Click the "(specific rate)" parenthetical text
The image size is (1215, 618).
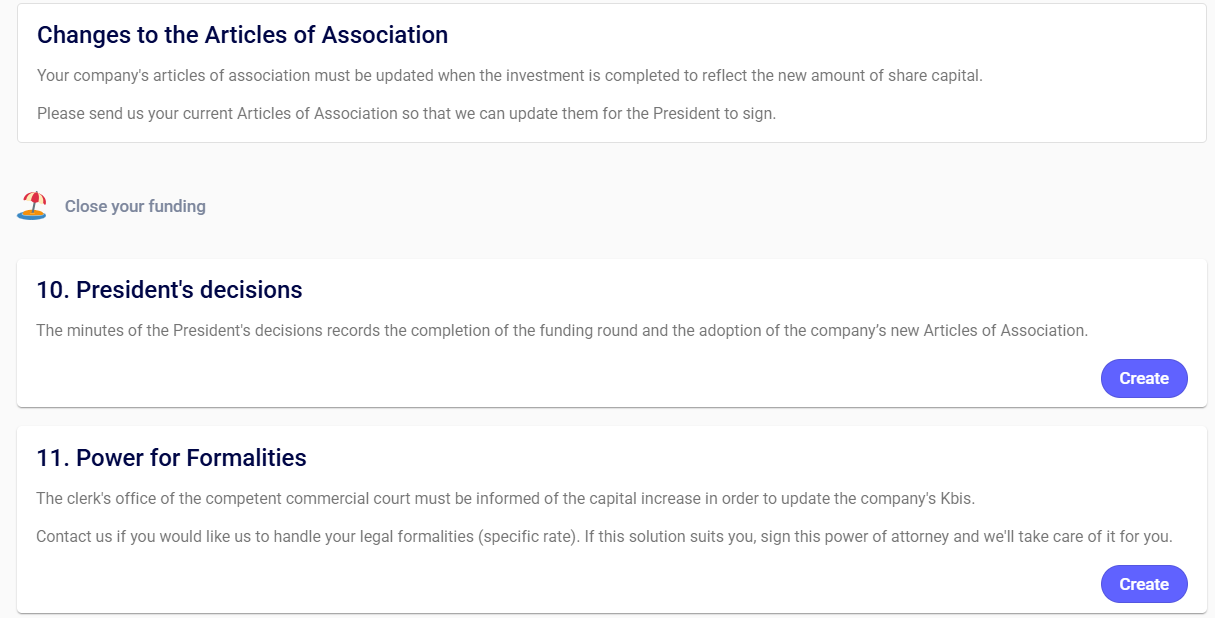point(526,536)
